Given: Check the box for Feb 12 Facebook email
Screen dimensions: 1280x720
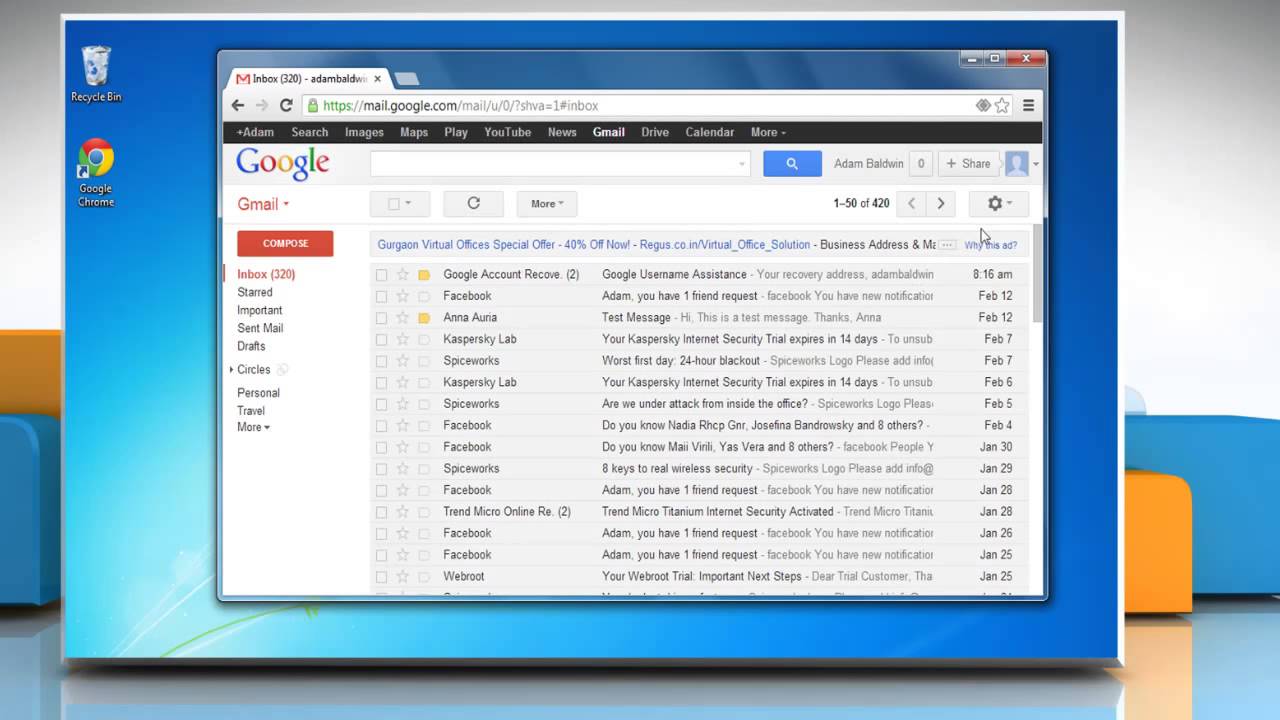Looking at the screenshot, I should [x=381, y=296].
